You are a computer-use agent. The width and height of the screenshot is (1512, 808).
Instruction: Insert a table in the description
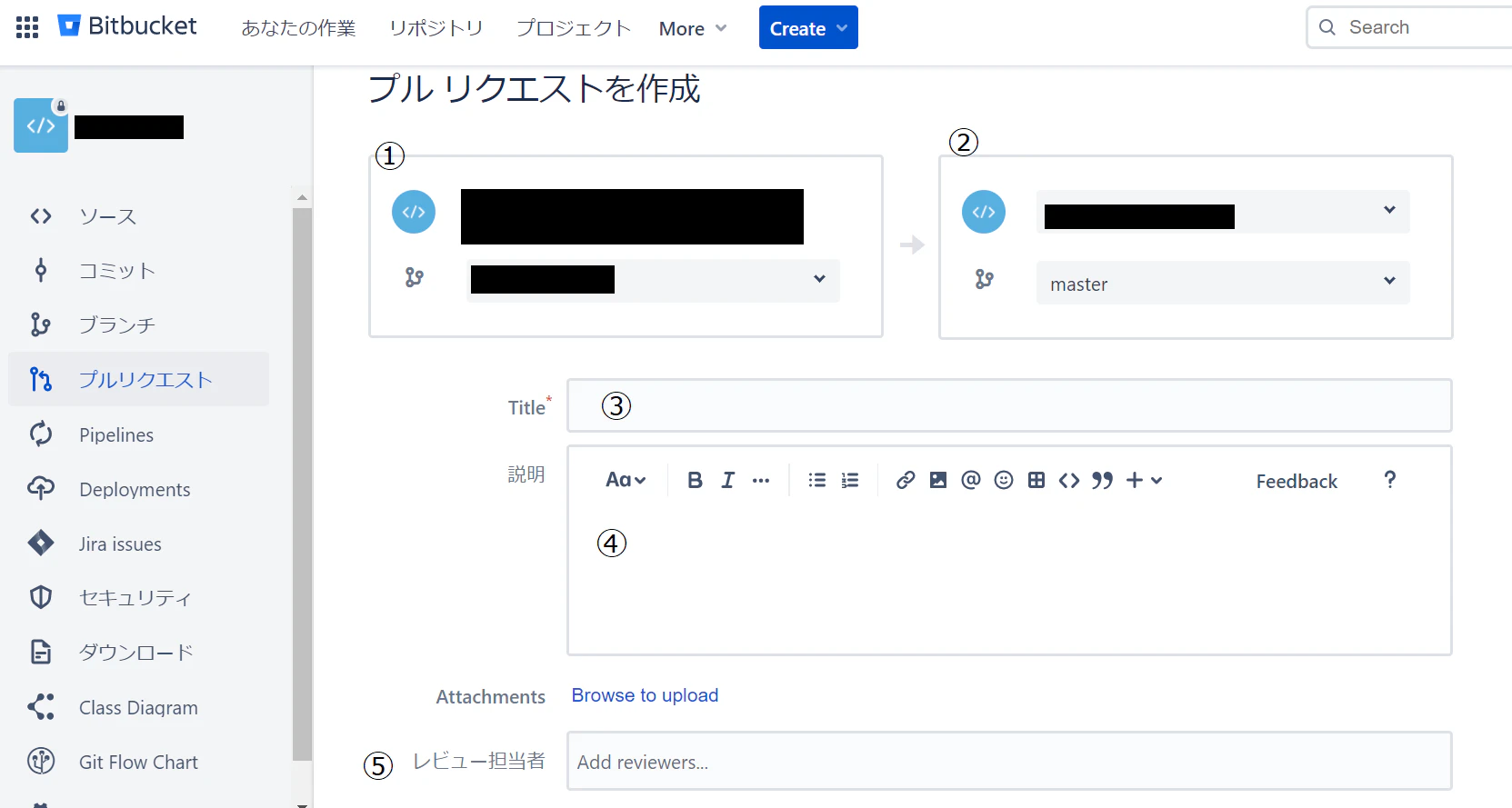tap(1036, 480)
